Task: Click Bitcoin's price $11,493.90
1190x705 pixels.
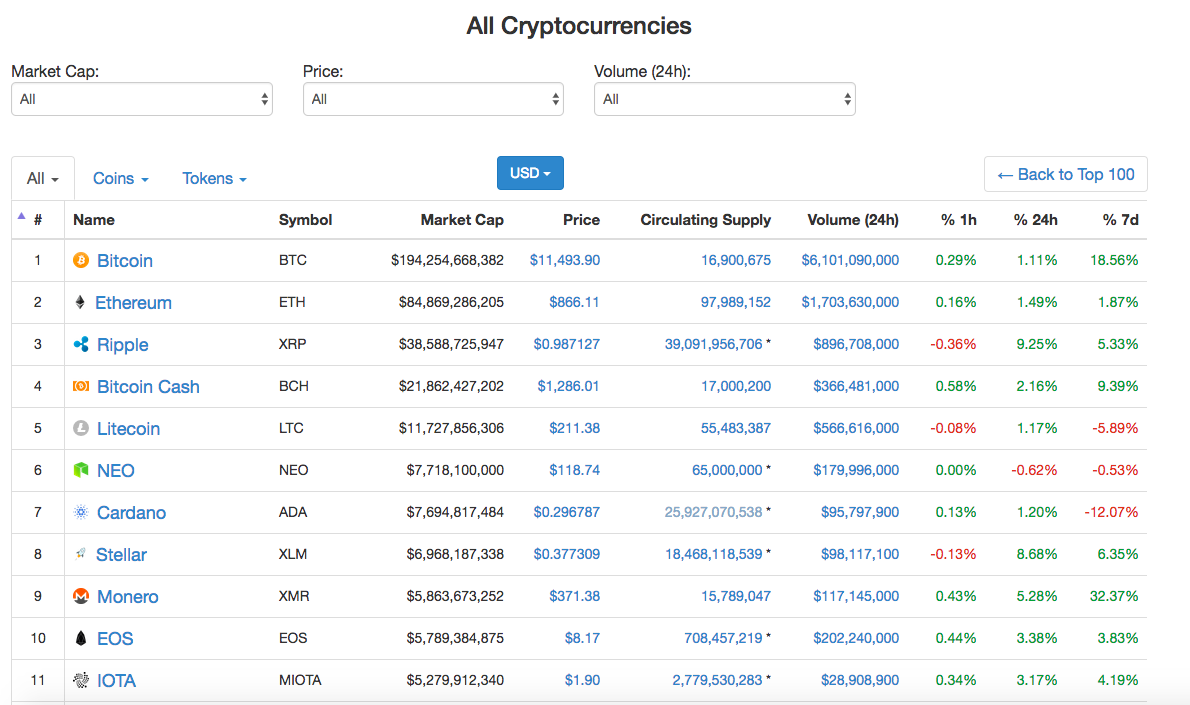Action: coord(565,260)
